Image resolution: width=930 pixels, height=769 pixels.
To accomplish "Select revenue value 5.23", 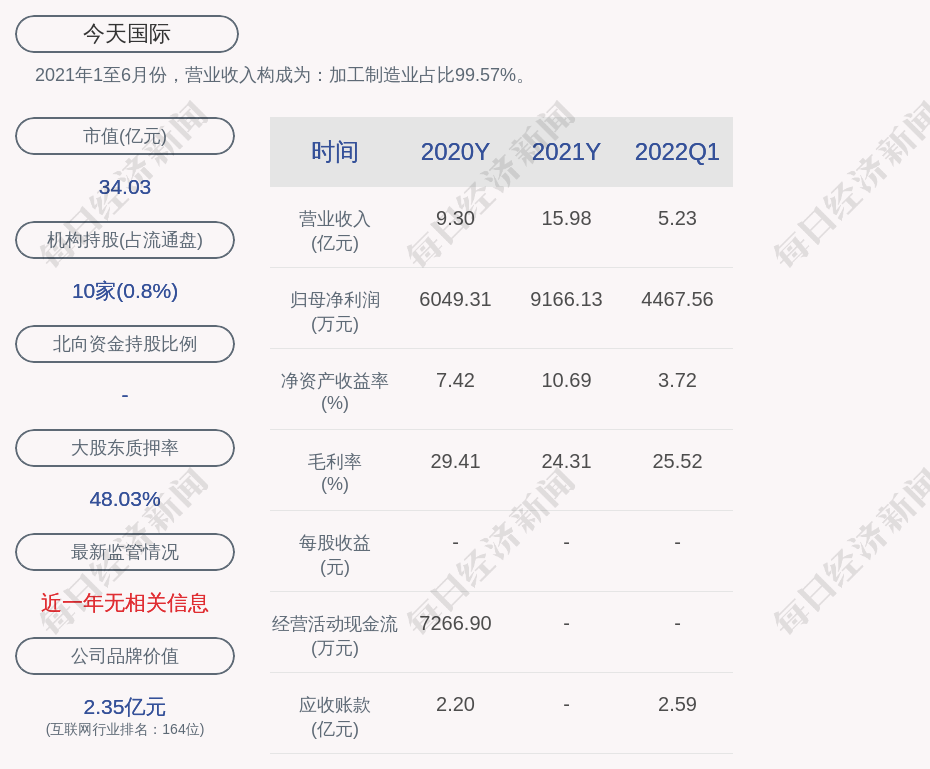I will pos(677,218).
